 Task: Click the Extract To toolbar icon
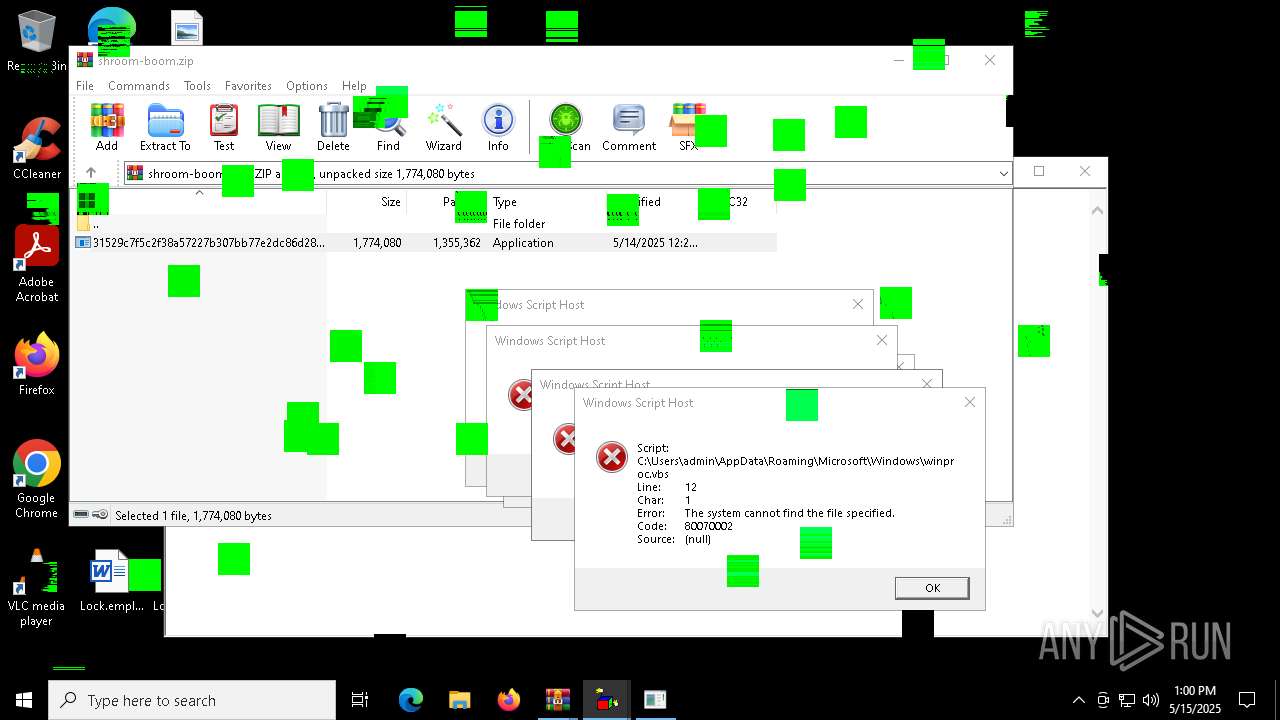[x=165, y=127]
